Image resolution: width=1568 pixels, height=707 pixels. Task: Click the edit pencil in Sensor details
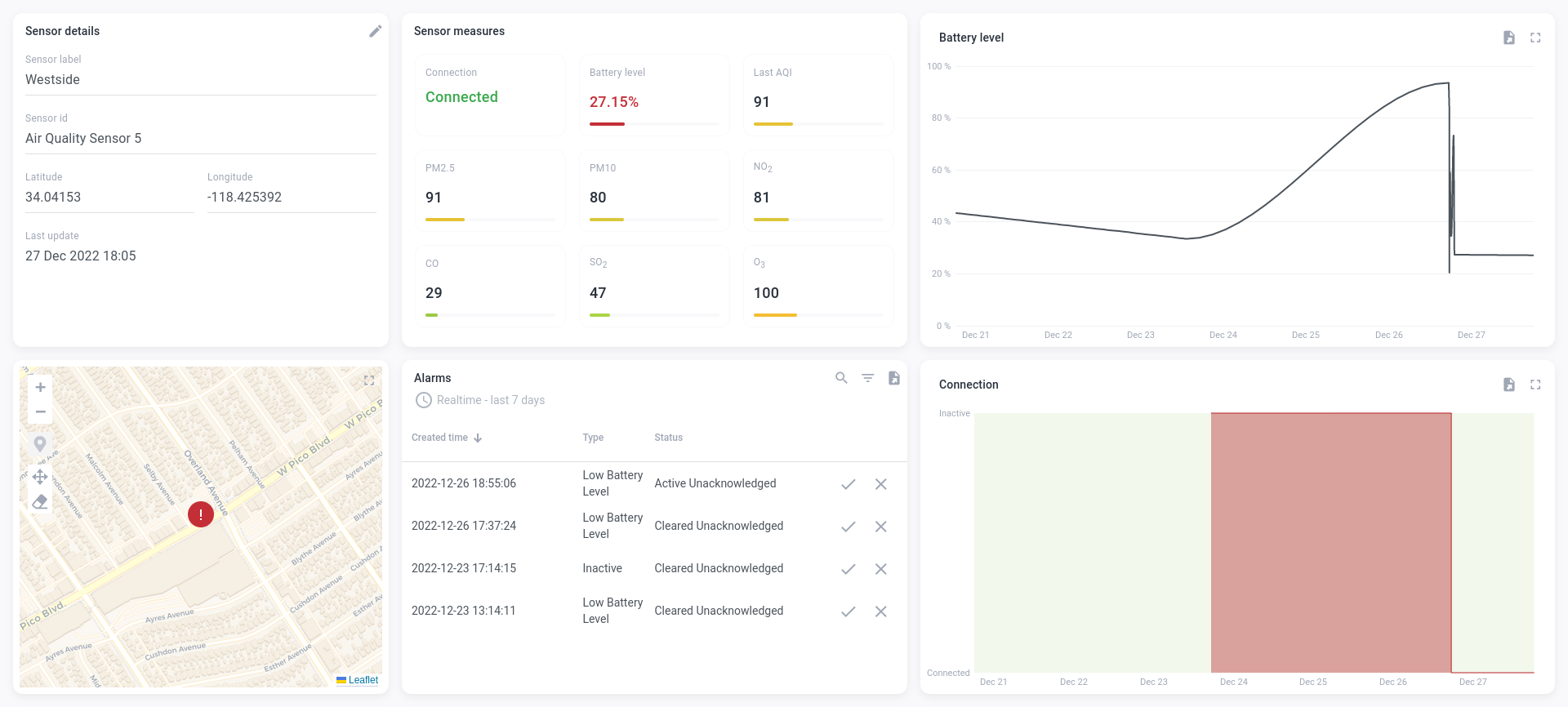(x=375, y=31)
